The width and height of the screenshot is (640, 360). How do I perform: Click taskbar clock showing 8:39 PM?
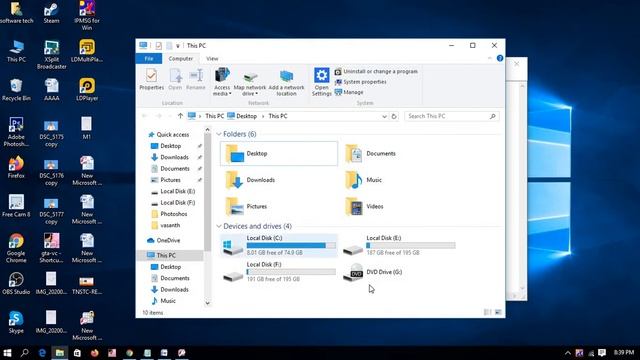tap(624, 353)
